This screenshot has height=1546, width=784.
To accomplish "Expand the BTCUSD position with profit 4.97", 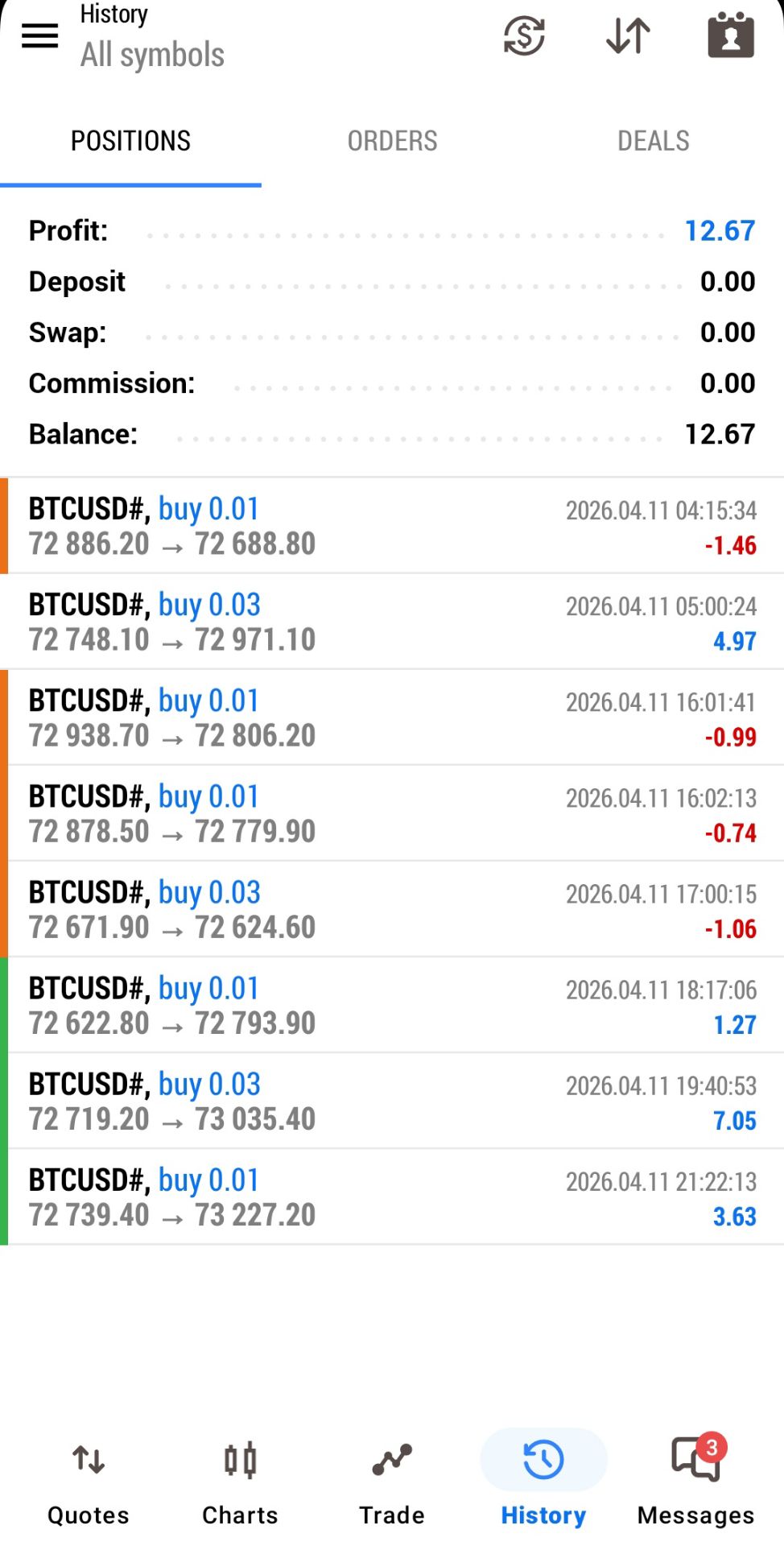I will (x=392, y=622).
